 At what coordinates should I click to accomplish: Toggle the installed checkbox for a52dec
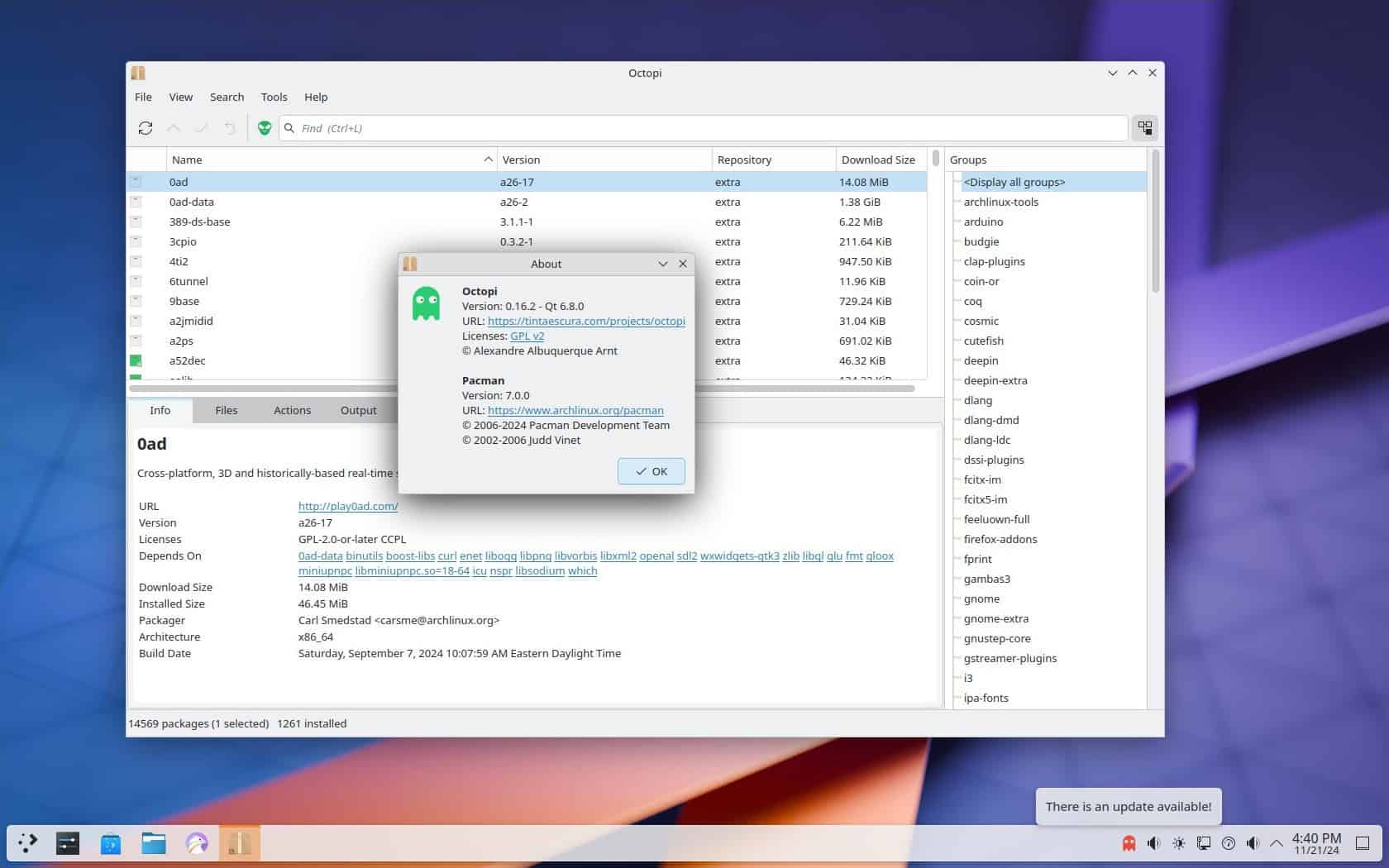tap(135, 360)
